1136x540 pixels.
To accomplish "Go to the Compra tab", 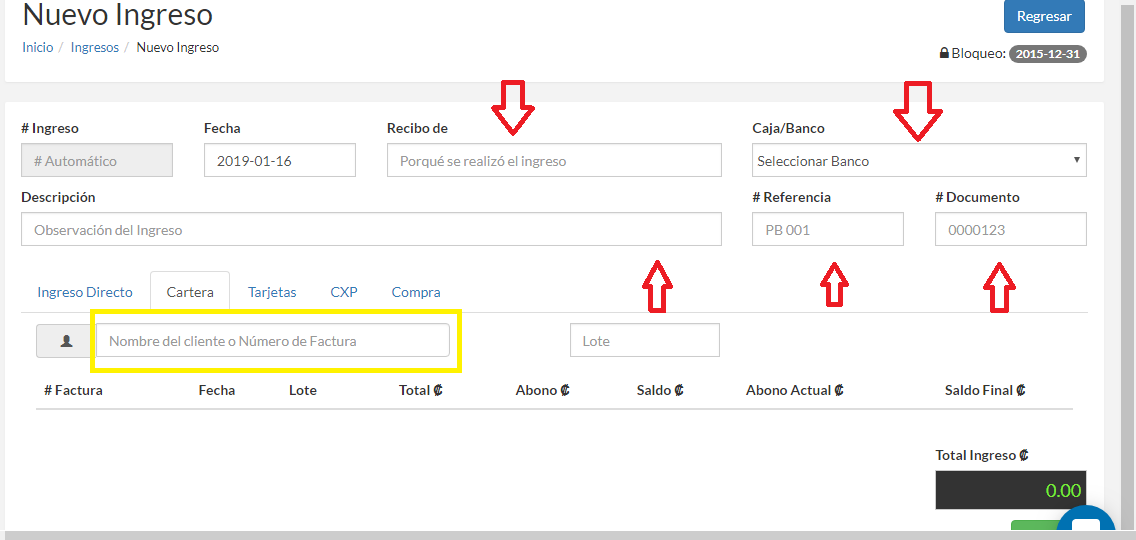I will pos(416,292).
